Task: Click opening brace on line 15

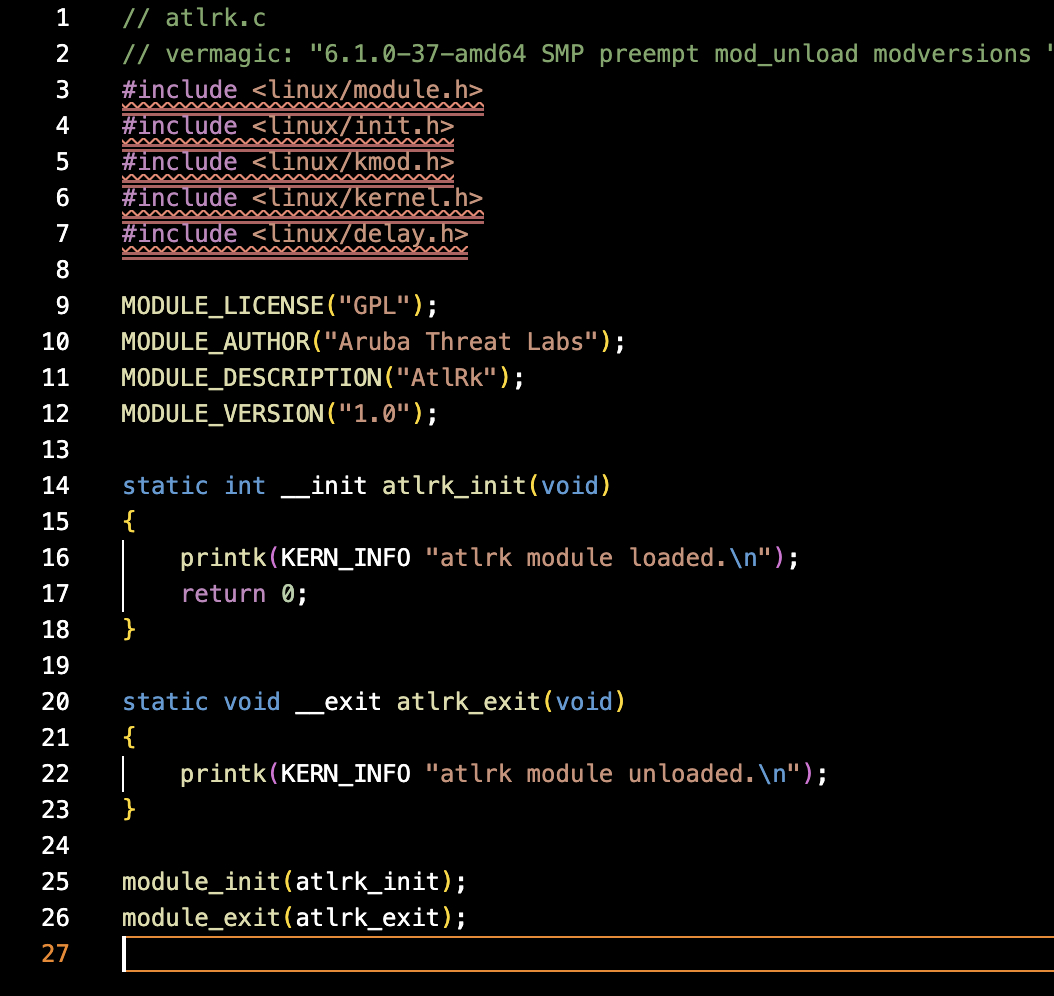Action: [x=129, y=522]
